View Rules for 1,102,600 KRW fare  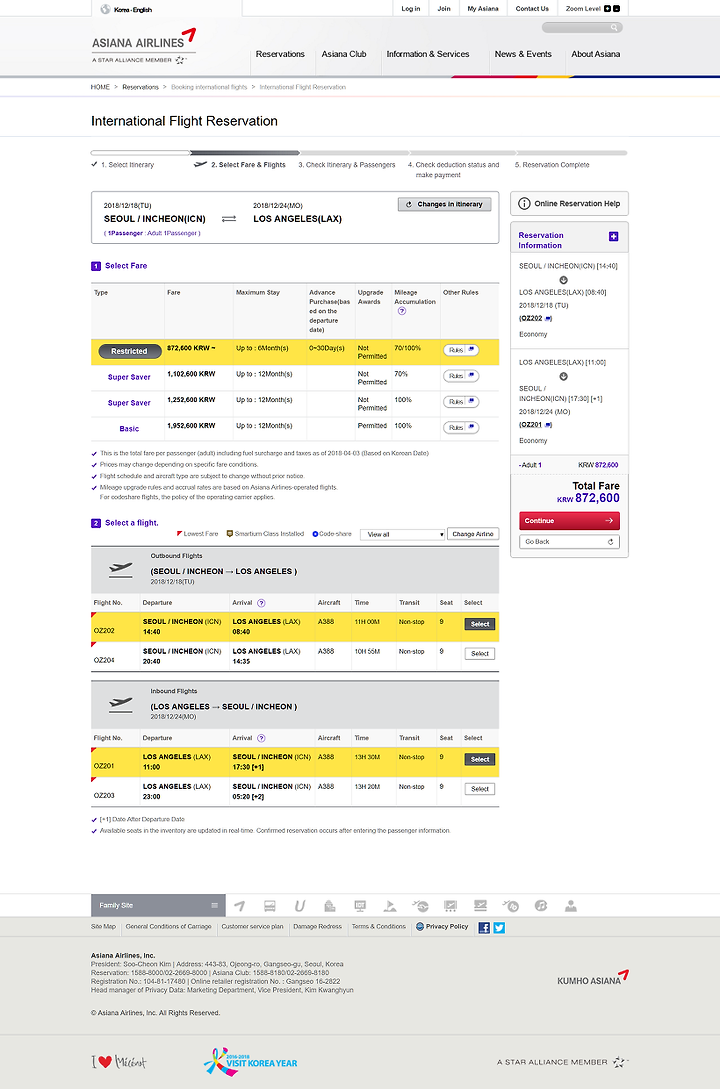(x=461, y=376)
